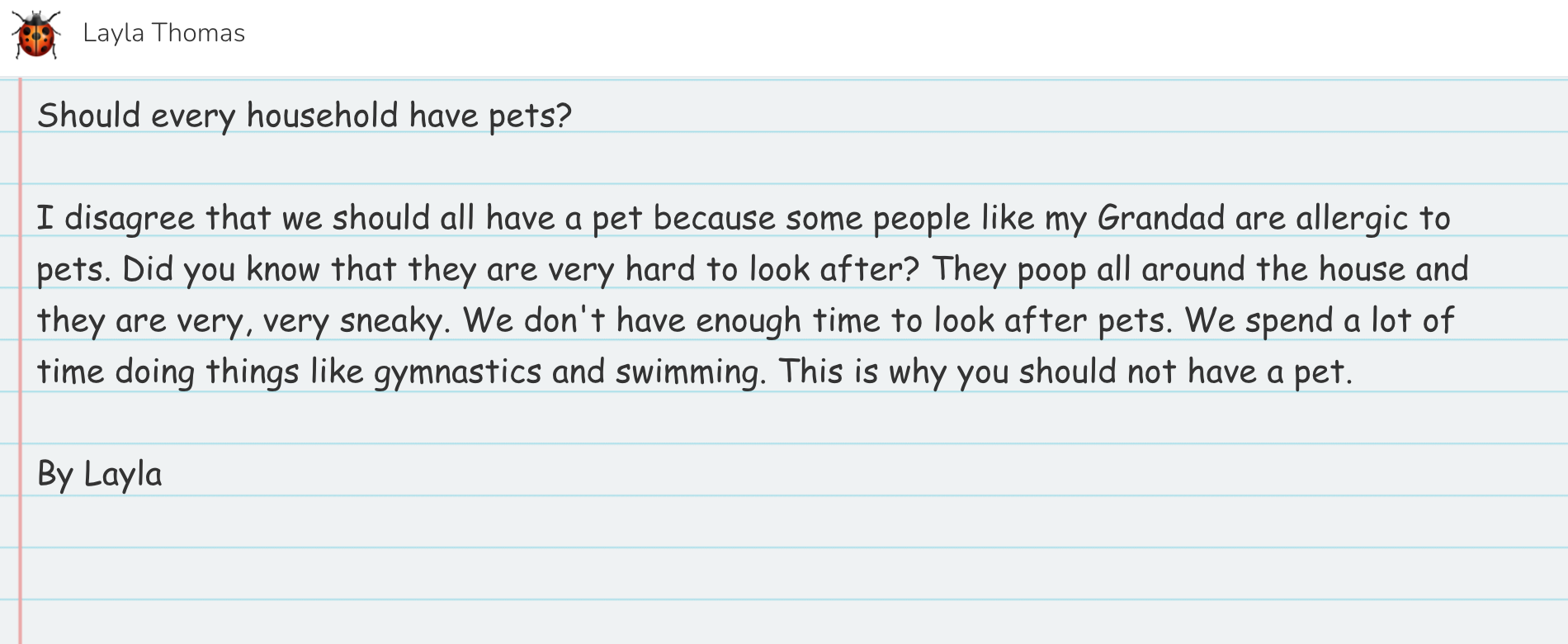
Task: Click the word "household" in the title
Action: click(x=322, y=116)
